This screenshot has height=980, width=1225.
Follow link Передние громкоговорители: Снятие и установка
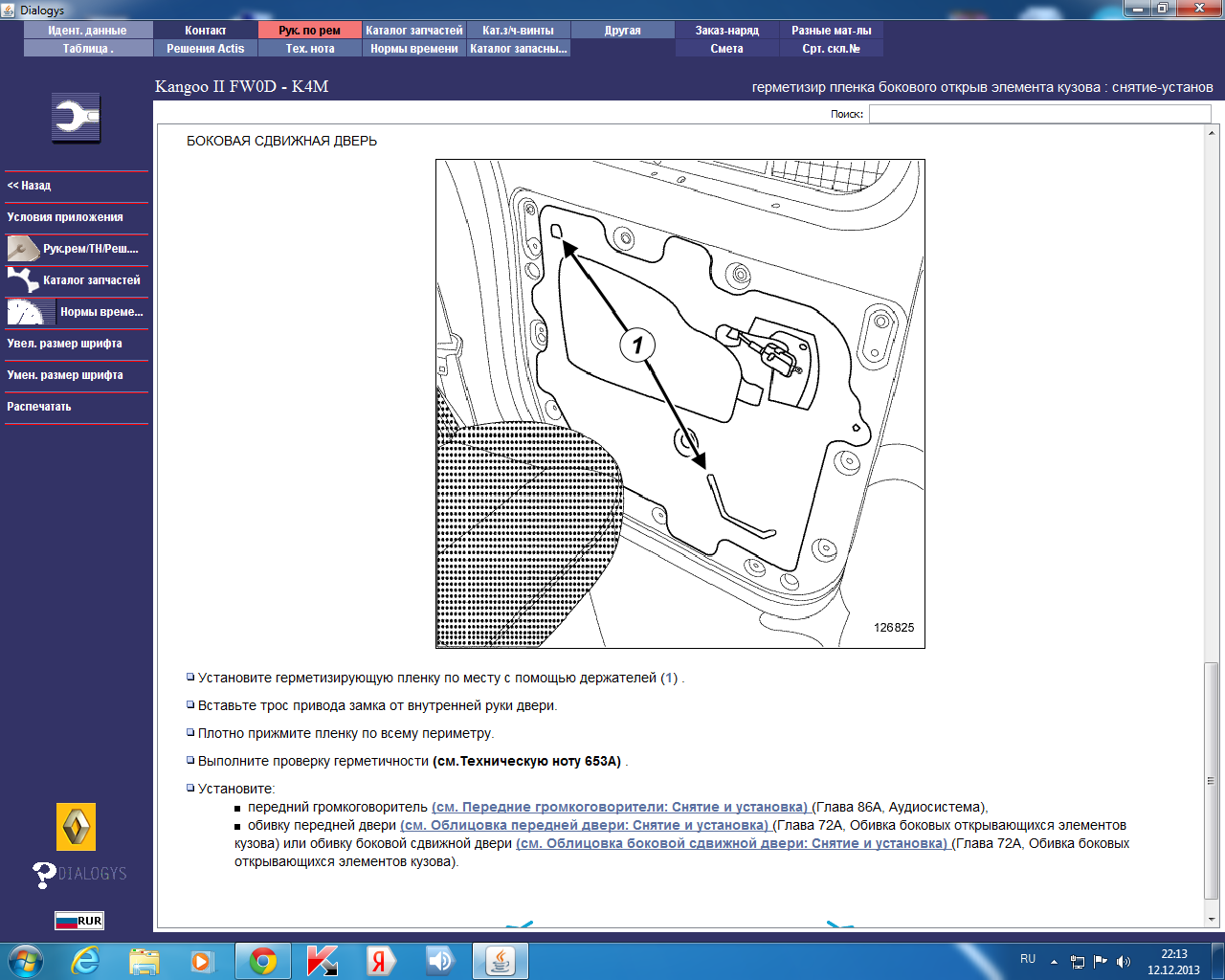click(x=620, y=807)
